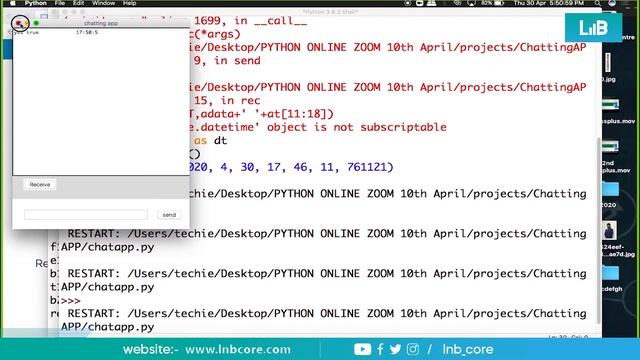Open the Python application menu
Viewport: 640px width, 360px height.
[36, 3]
